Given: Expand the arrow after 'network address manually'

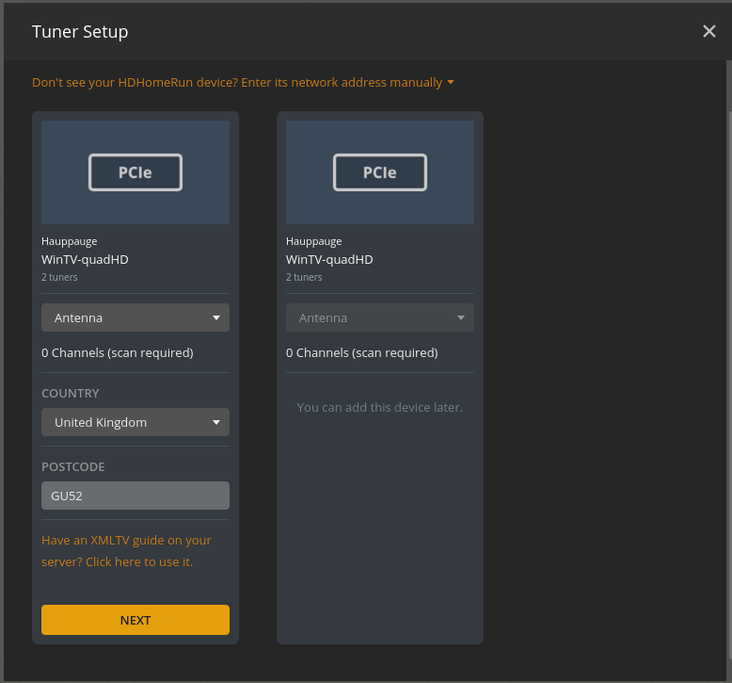Looking at the screenshot, I should click(451, 82).
